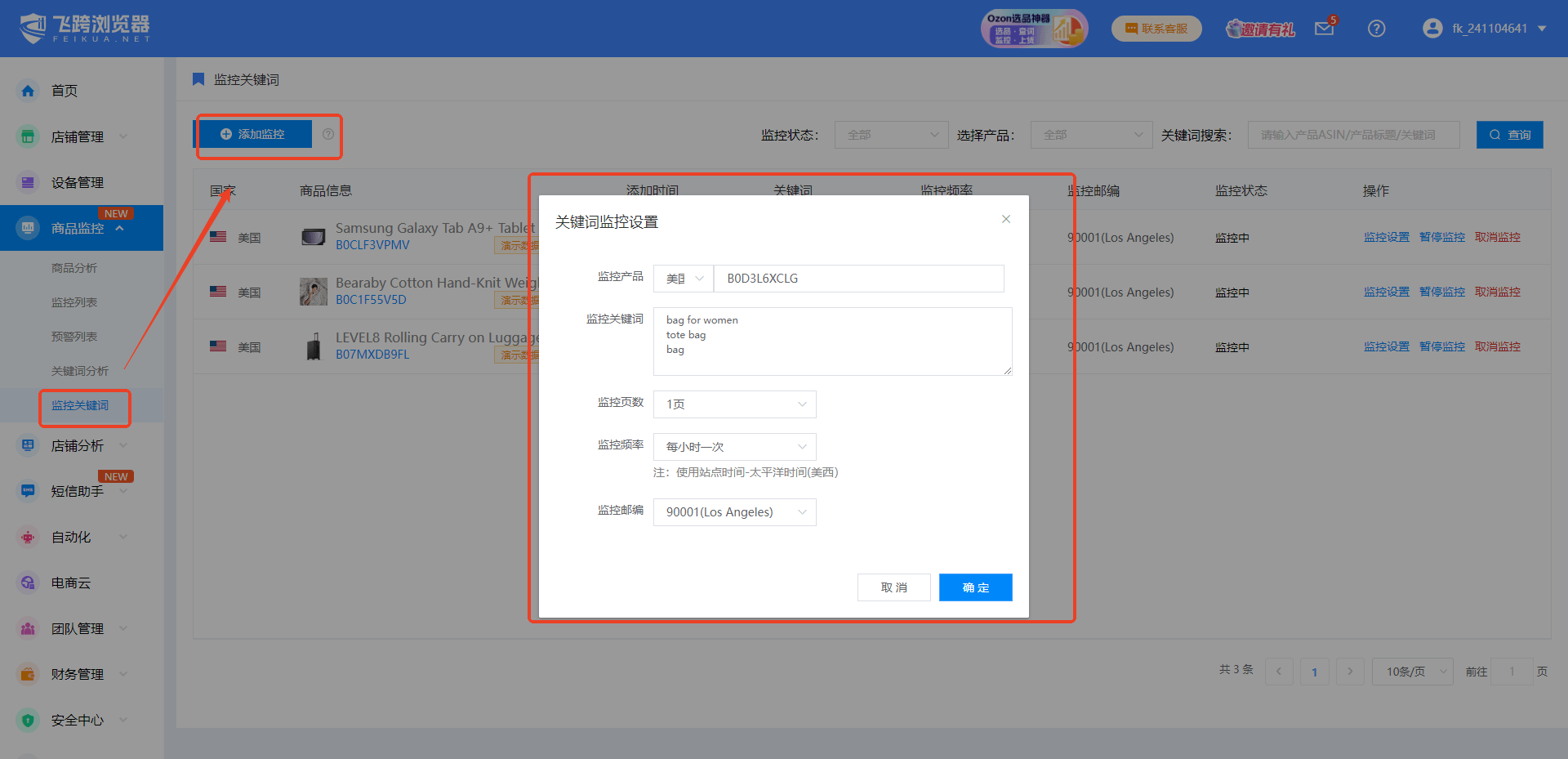
Task: Open the 监控频率 frequency dropdown set to 每小时一次
Action: click(733, 446)
